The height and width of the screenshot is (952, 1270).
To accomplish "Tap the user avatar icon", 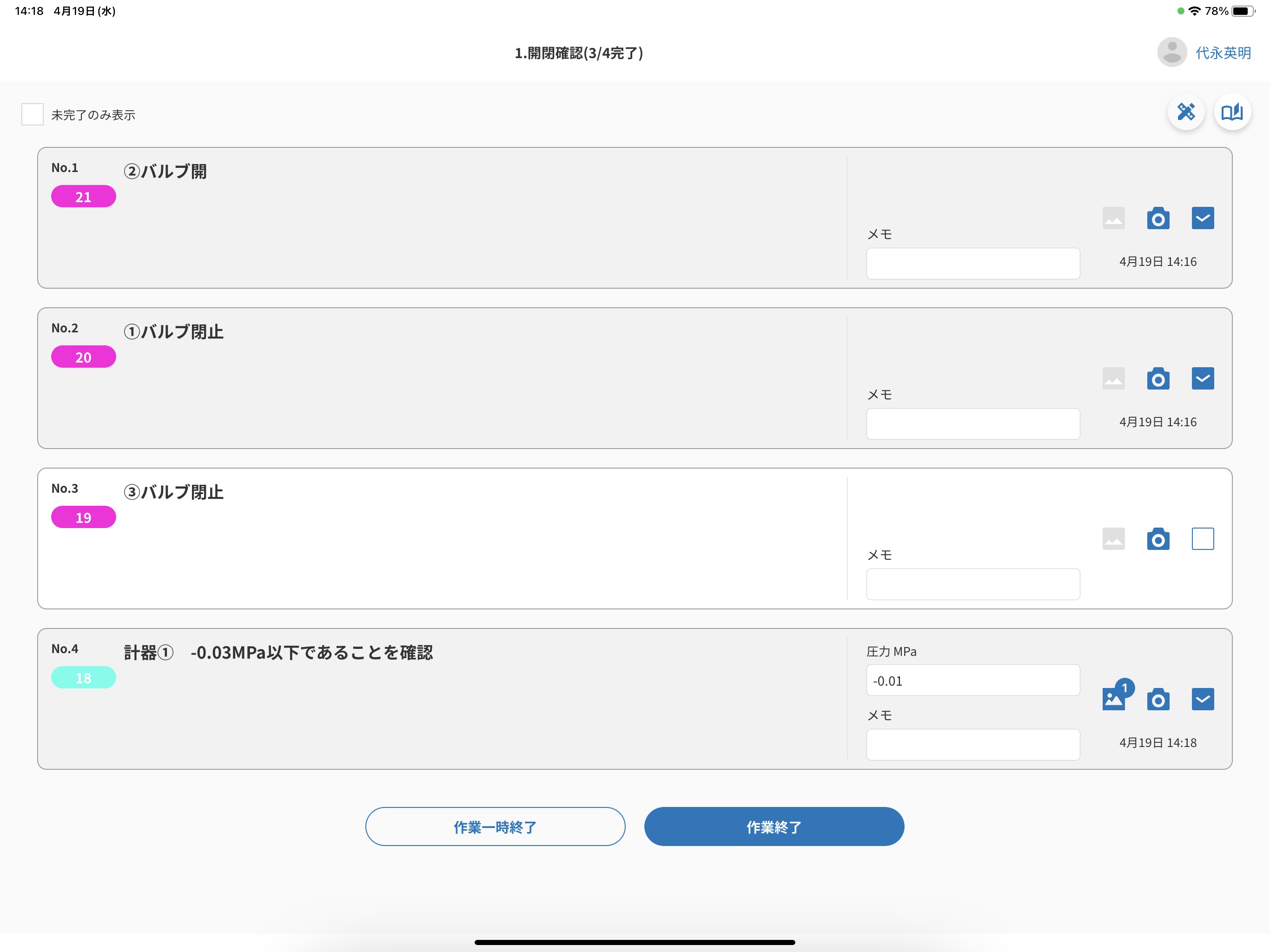I will [x=1172, y=52].
